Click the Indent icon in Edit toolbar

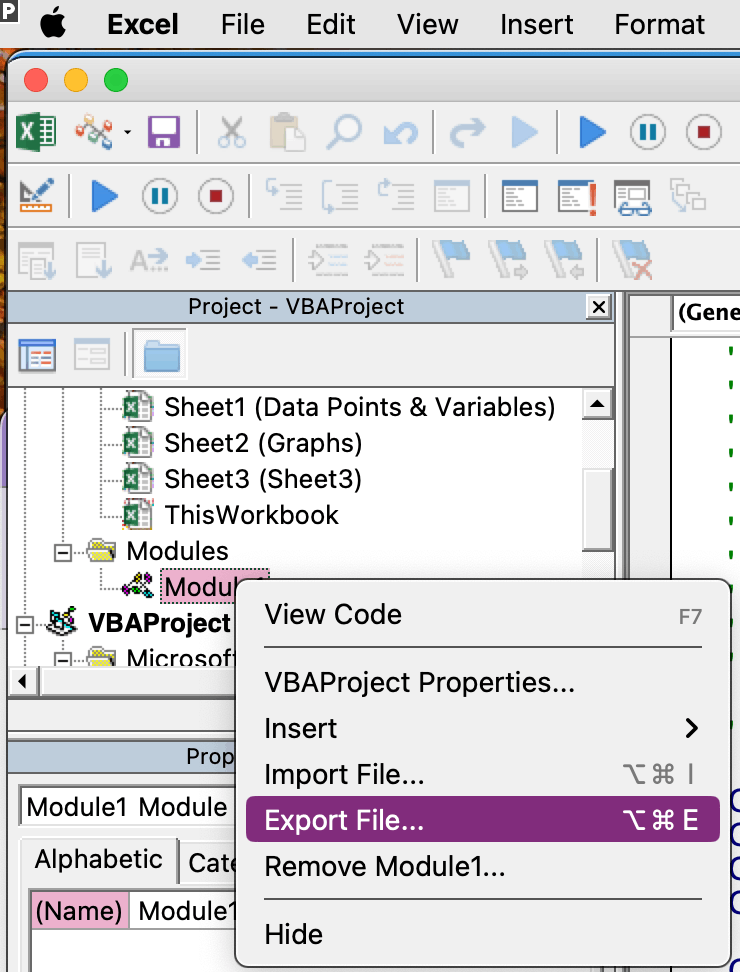coord(203,260)
